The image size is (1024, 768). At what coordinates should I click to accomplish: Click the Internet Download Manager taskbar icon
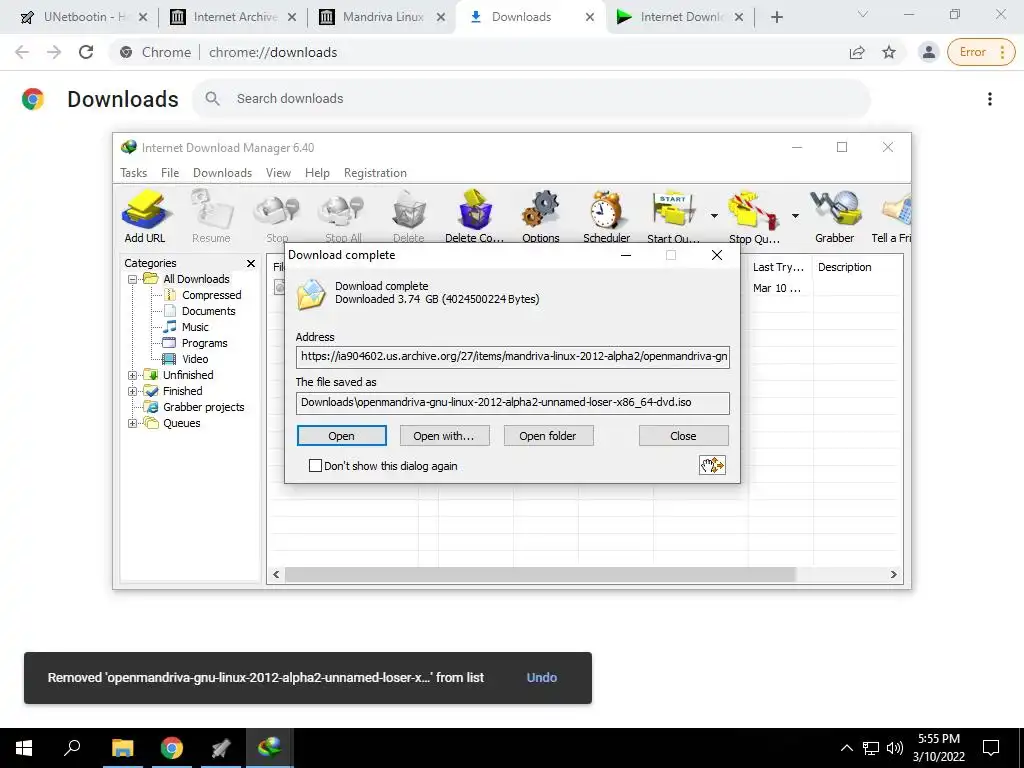pos(270,748)
